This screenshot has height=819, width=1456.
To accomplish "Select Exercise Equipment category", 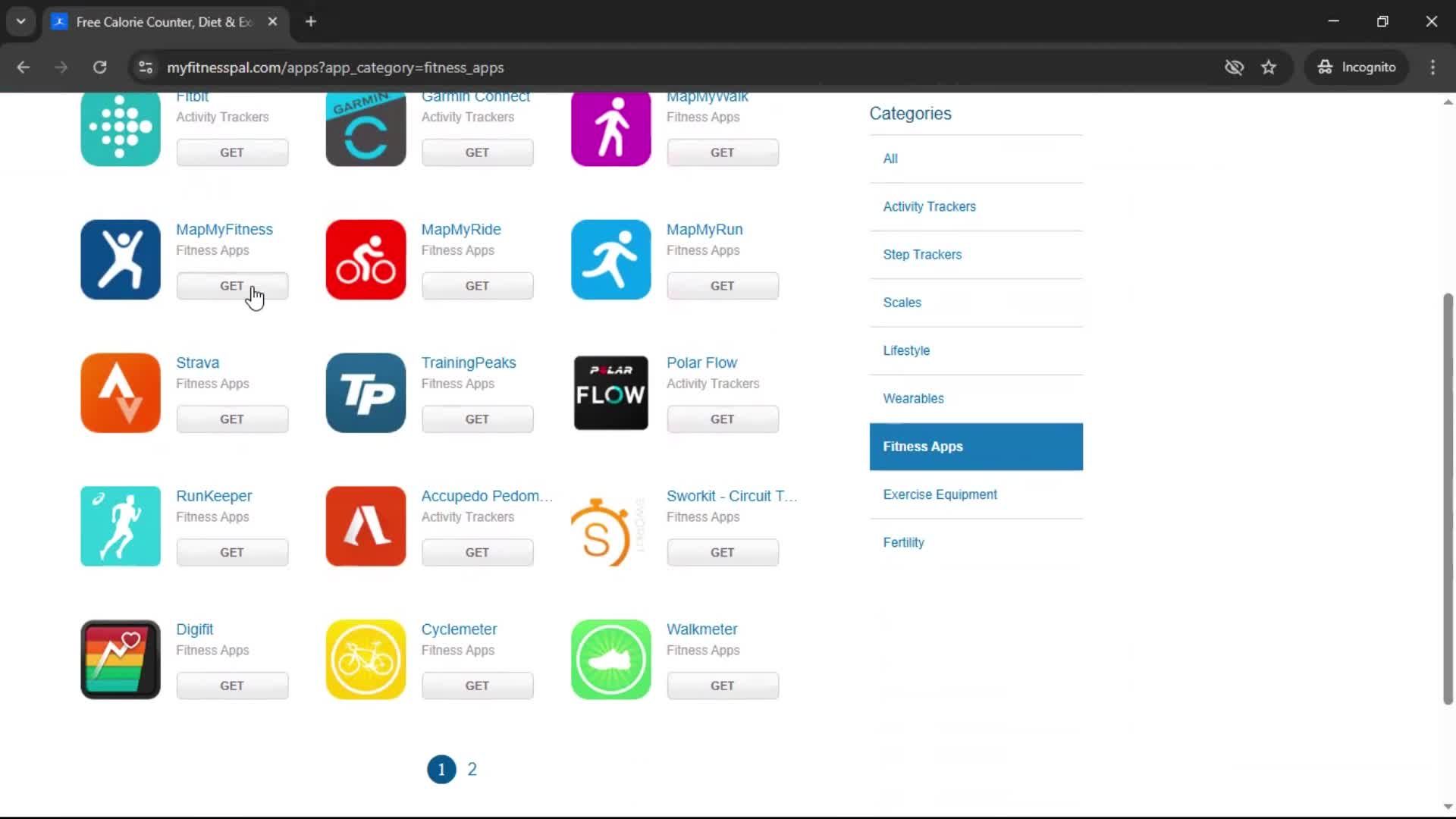I will click(x=976, y=494).
